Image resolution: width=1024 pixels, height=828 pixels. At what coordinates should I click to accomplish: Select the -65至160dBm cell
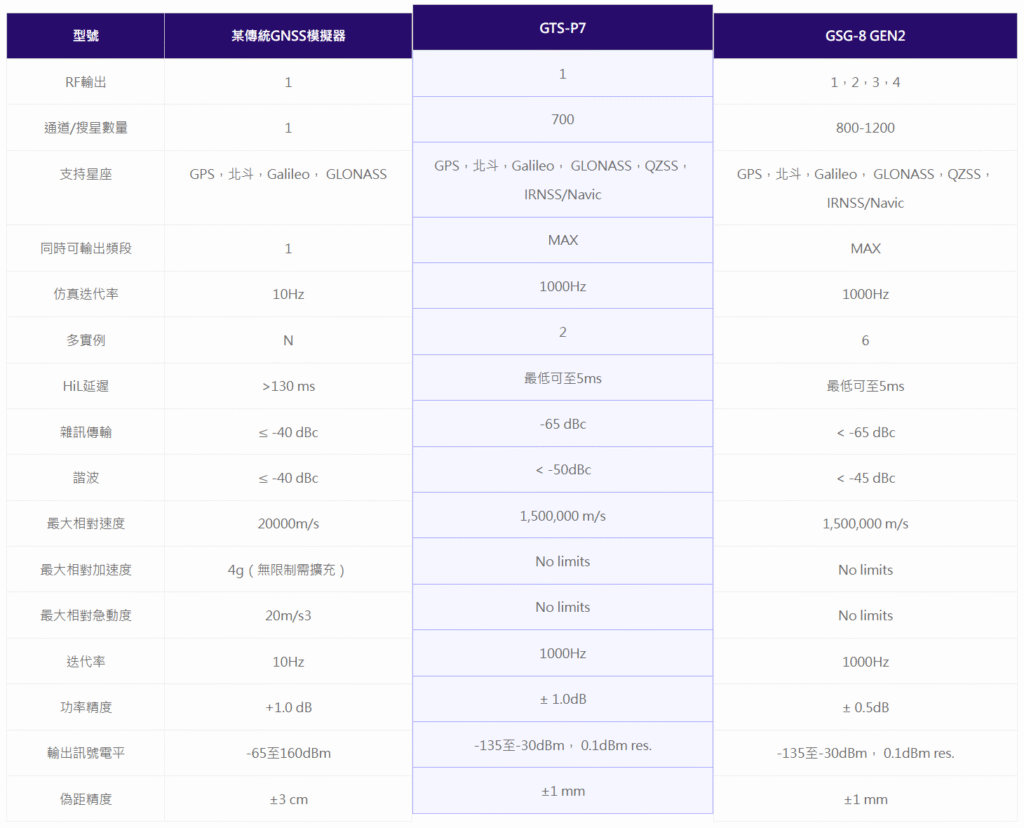pos(288,753)
